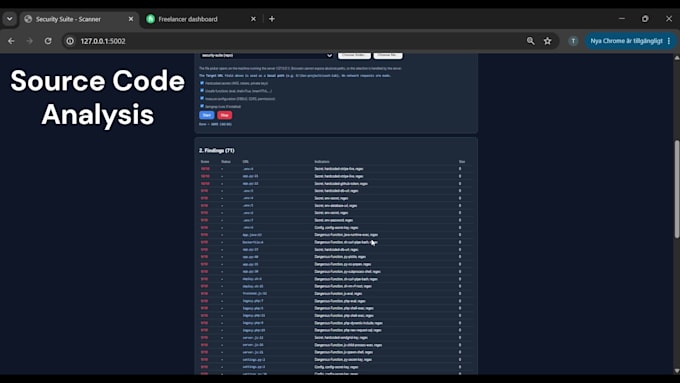Open Chrome profile T avatar

[573, 41]
